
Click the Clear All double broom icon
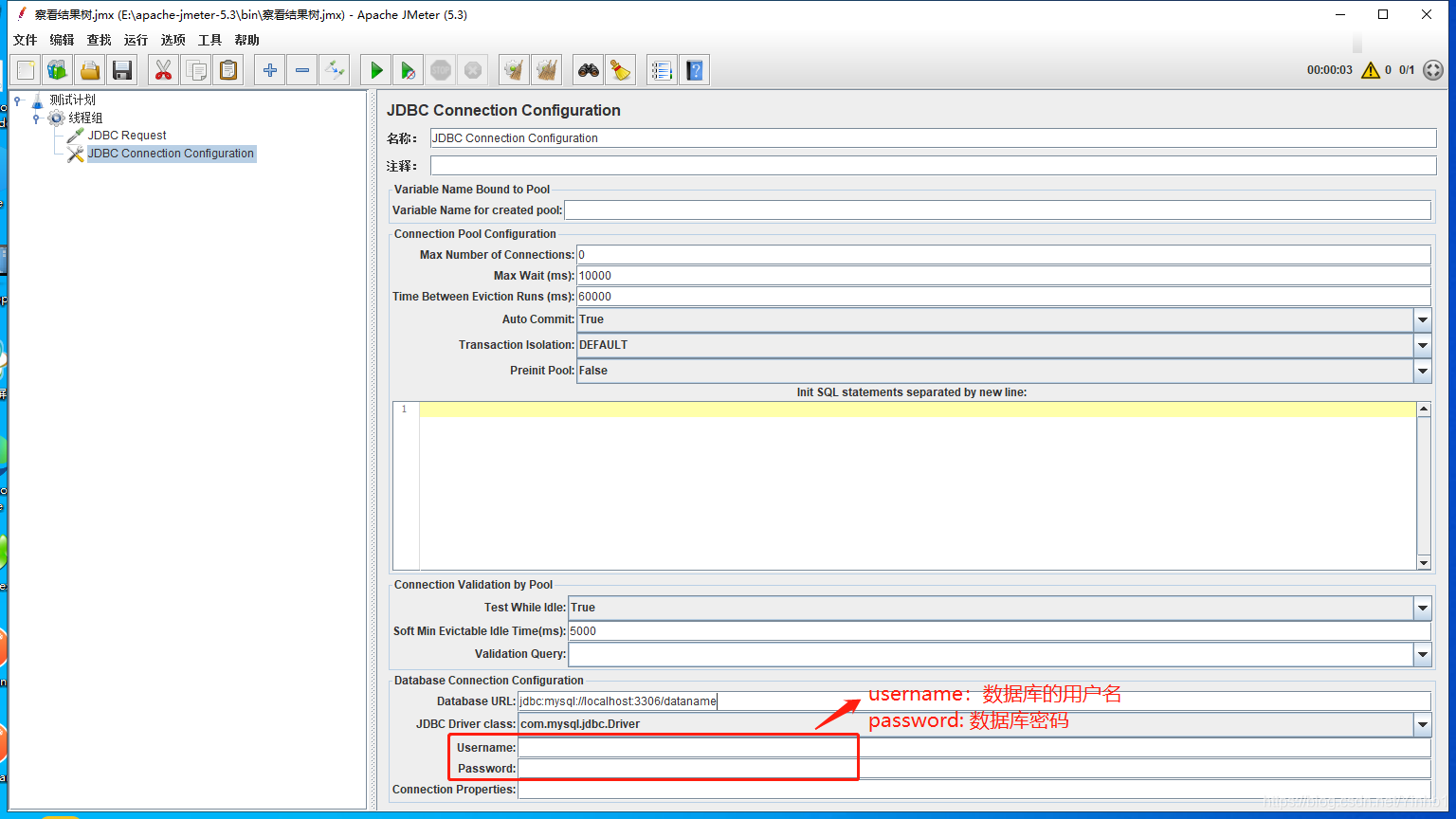(x=546, y=70)
